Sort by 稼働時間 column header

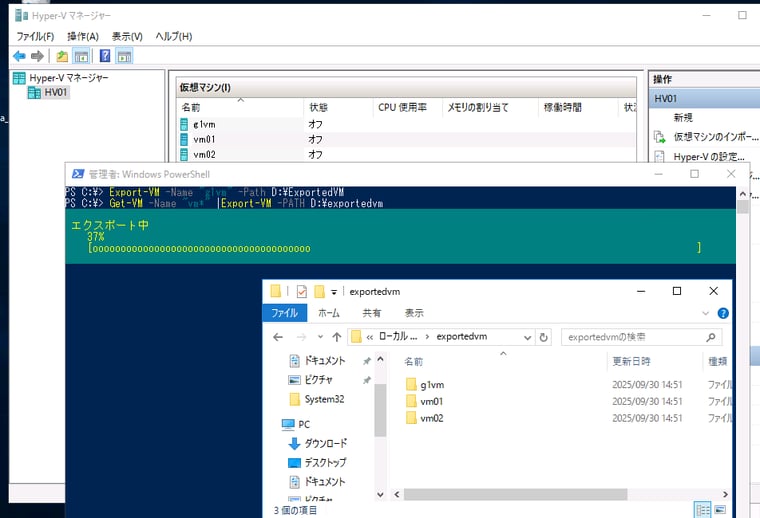pyautogui.click(x=578, y=108)
